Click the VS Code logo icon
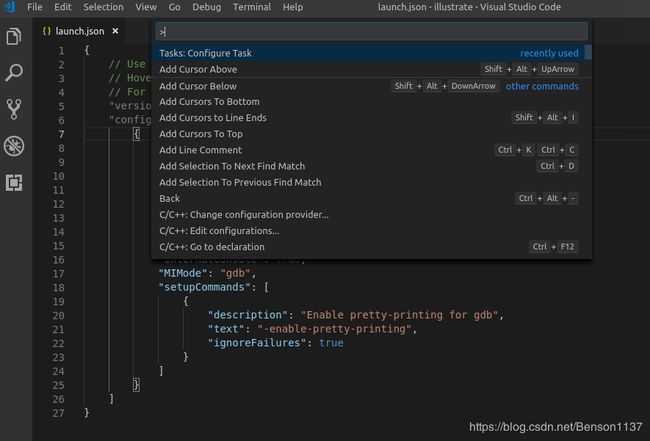The image size is (650, 441). click(9, 7)
